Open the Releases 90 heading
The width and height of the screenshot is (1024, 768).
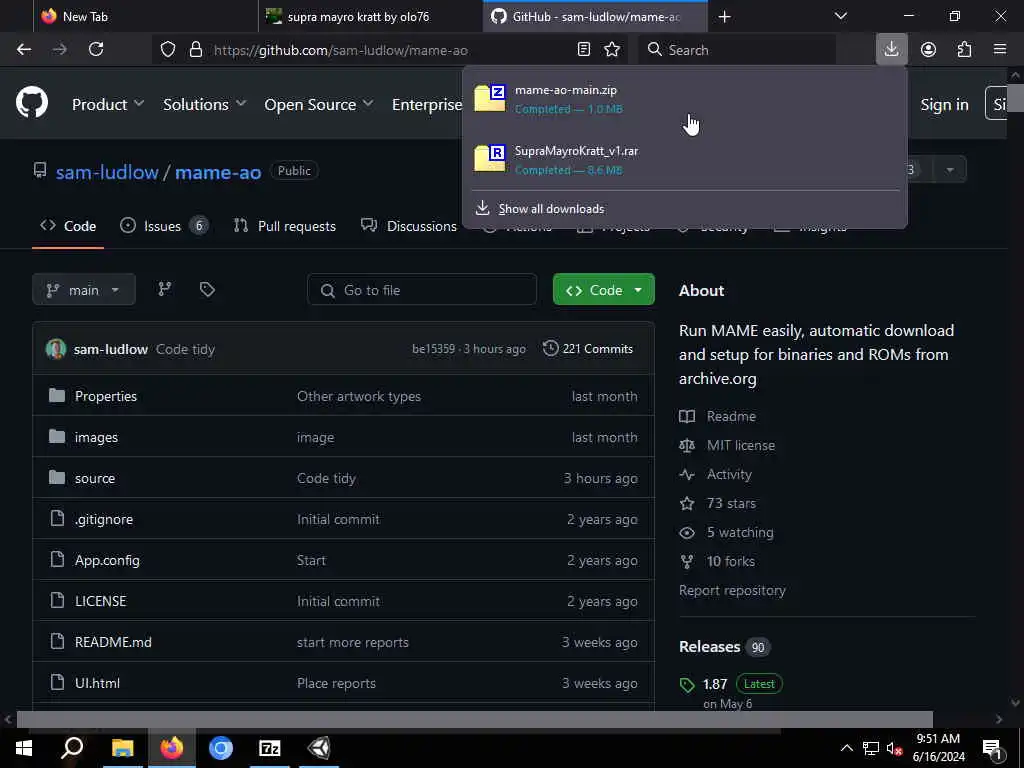[724, 647]
